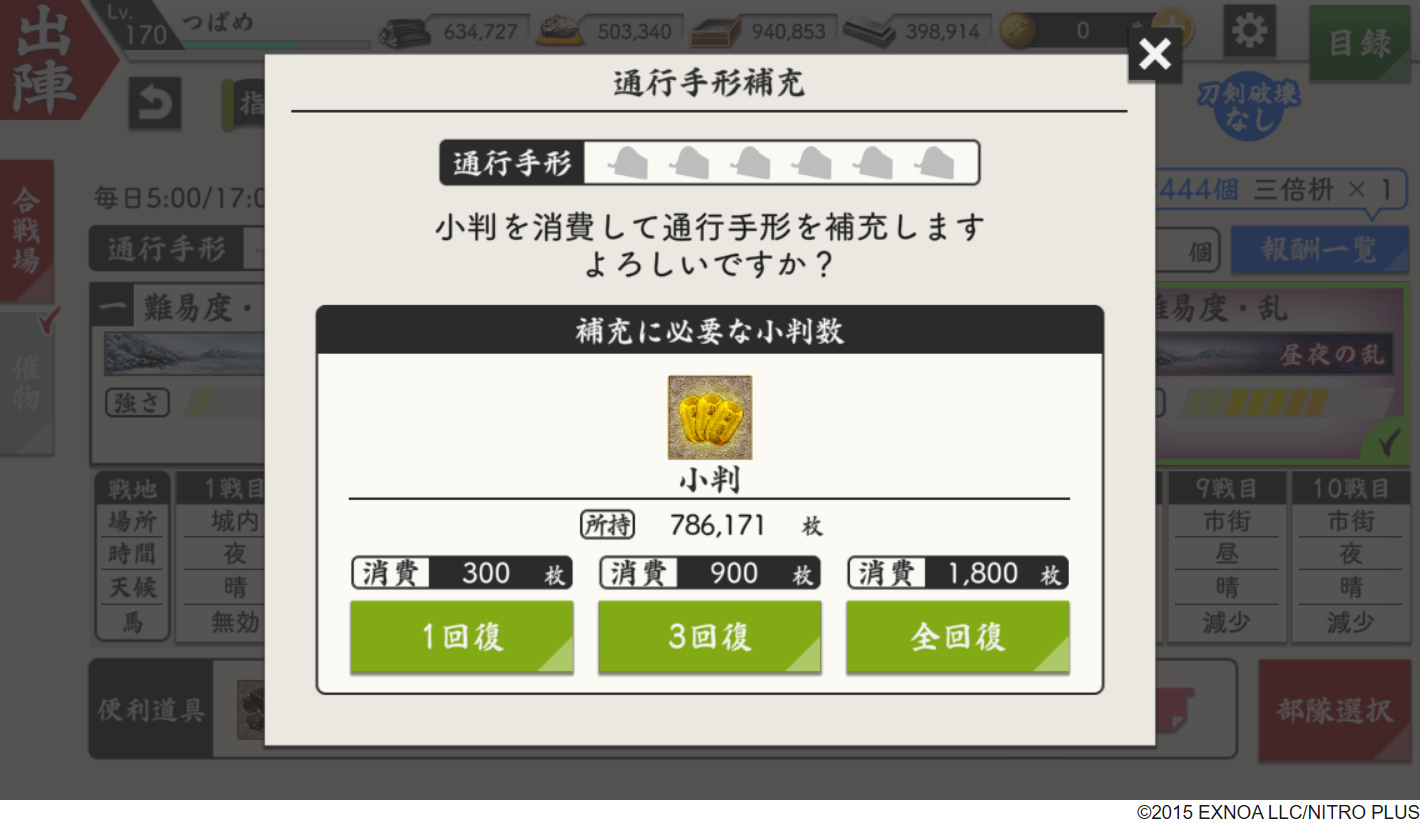Click the koban coin counter icon
This screenshot has height=823, width=1420.
(1018, 31)
